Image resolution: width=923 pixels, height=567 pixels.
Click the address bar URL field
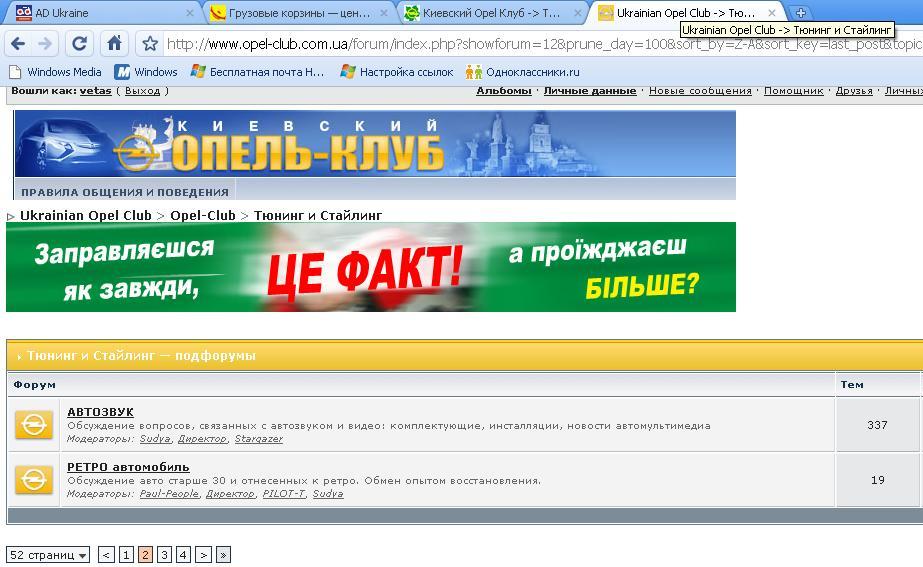coord(542,44)
